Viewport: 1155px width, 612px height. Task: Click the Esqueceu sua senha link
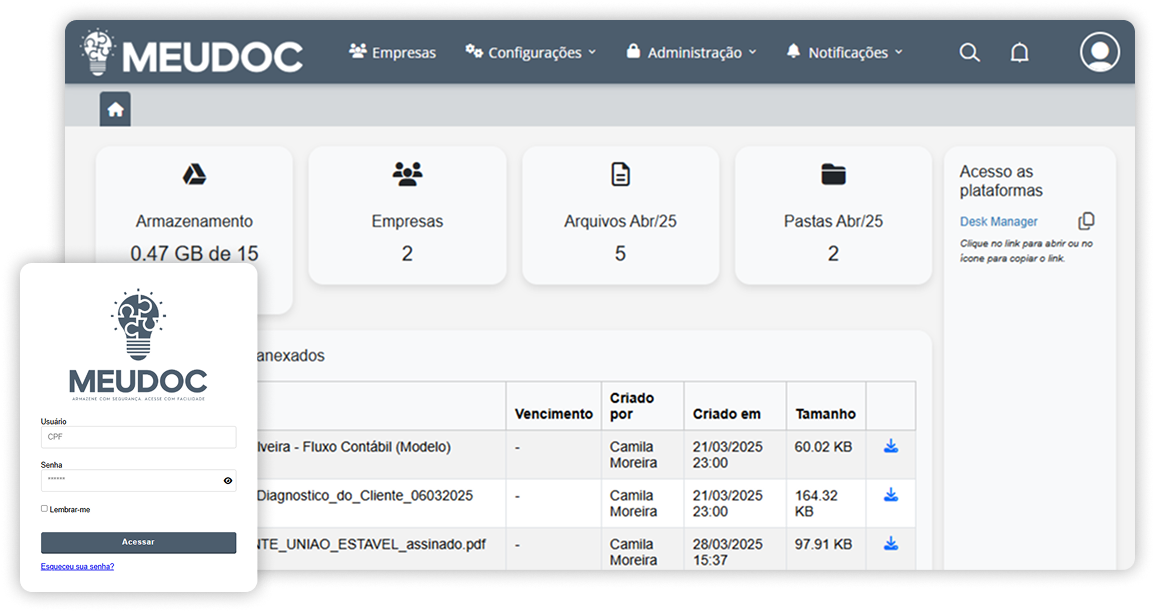(x=77, y=566)
